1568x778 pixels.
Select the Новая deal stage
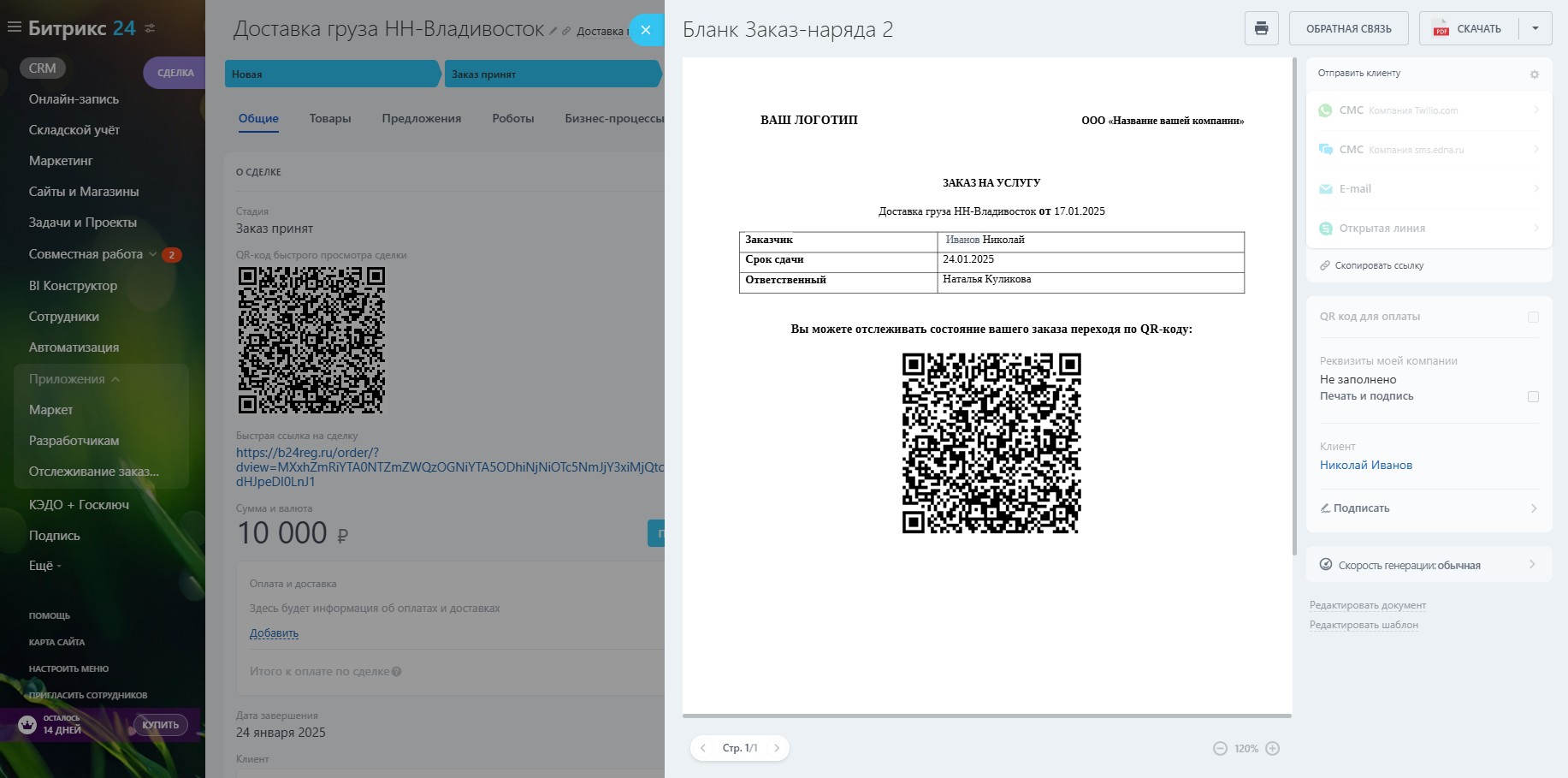tap(333, 74)
